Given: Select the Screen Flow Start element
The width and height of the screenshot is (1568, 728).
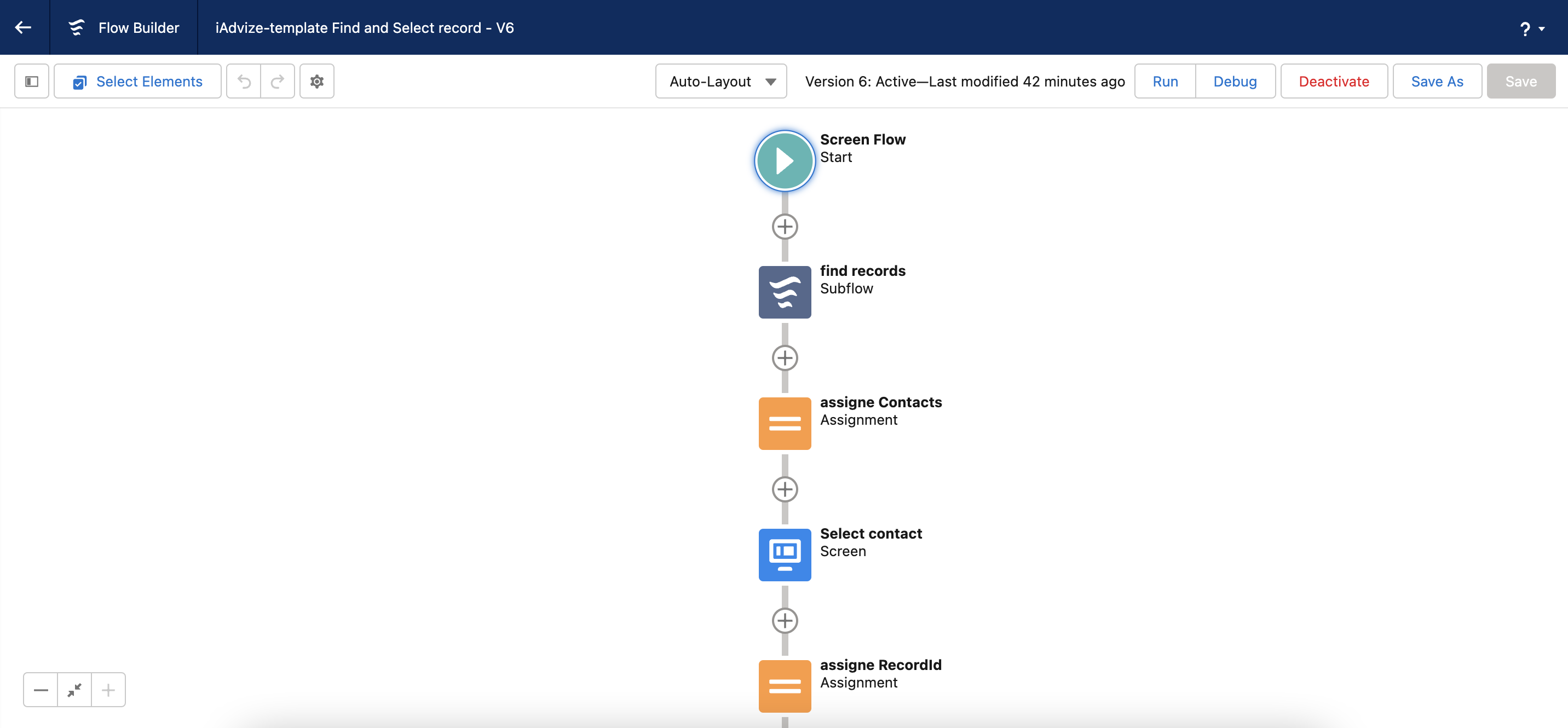Looking at the screenshot, I should pos(785,161).
